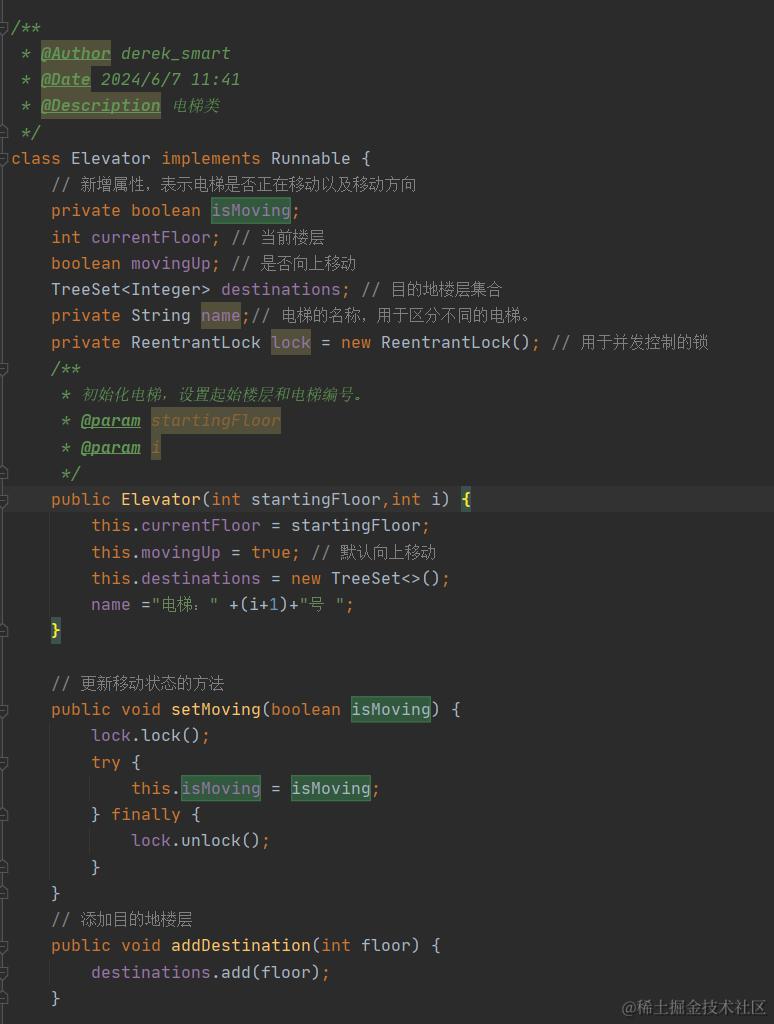Click the date value 2024/6/7 11:41
Viewport: 774px width, 1024px height.
coord(170,80)
